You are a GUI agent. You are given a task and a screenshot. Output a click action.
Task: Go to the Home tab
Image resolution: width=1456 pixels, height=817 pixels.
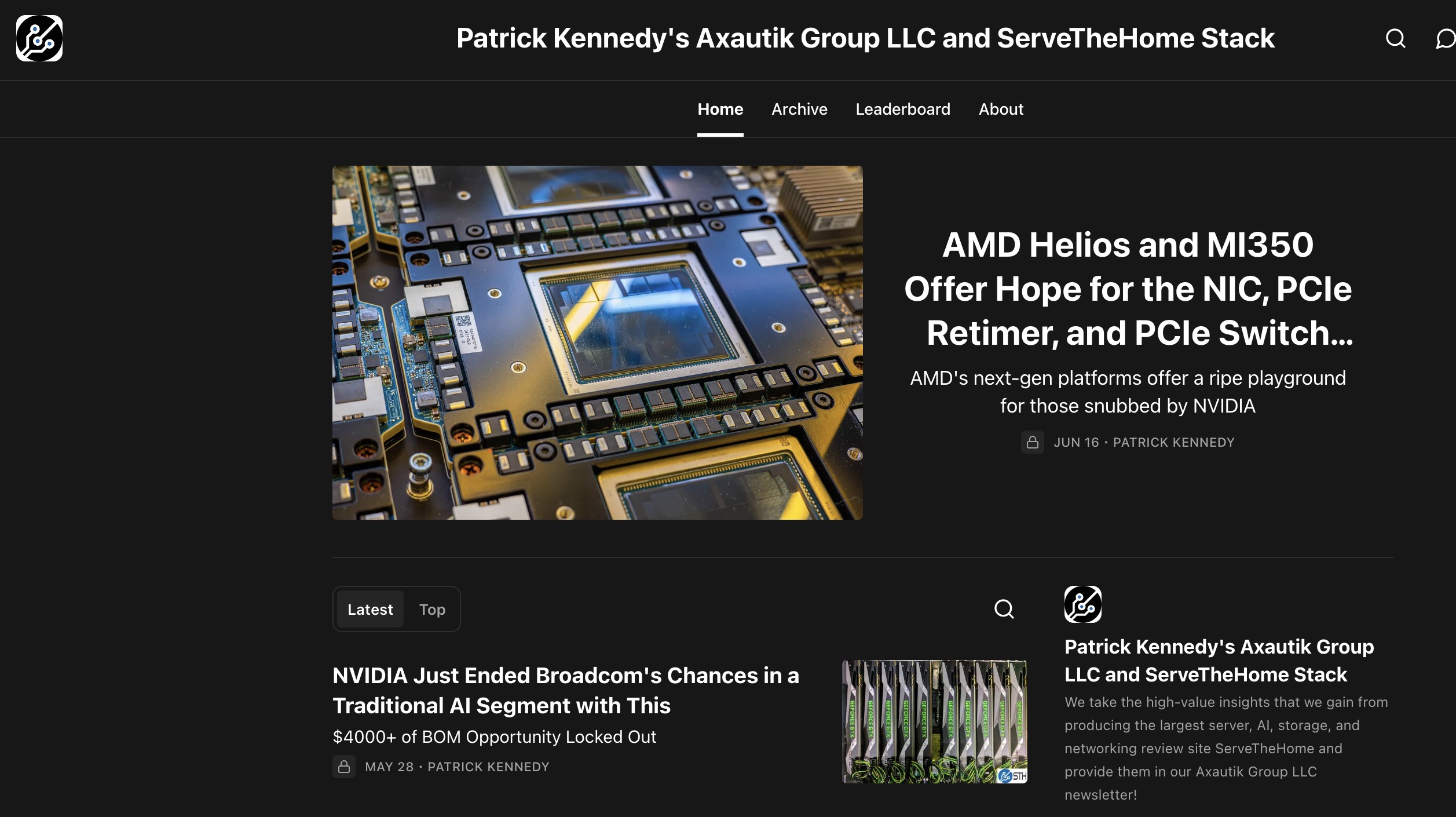tap(720, 109)
